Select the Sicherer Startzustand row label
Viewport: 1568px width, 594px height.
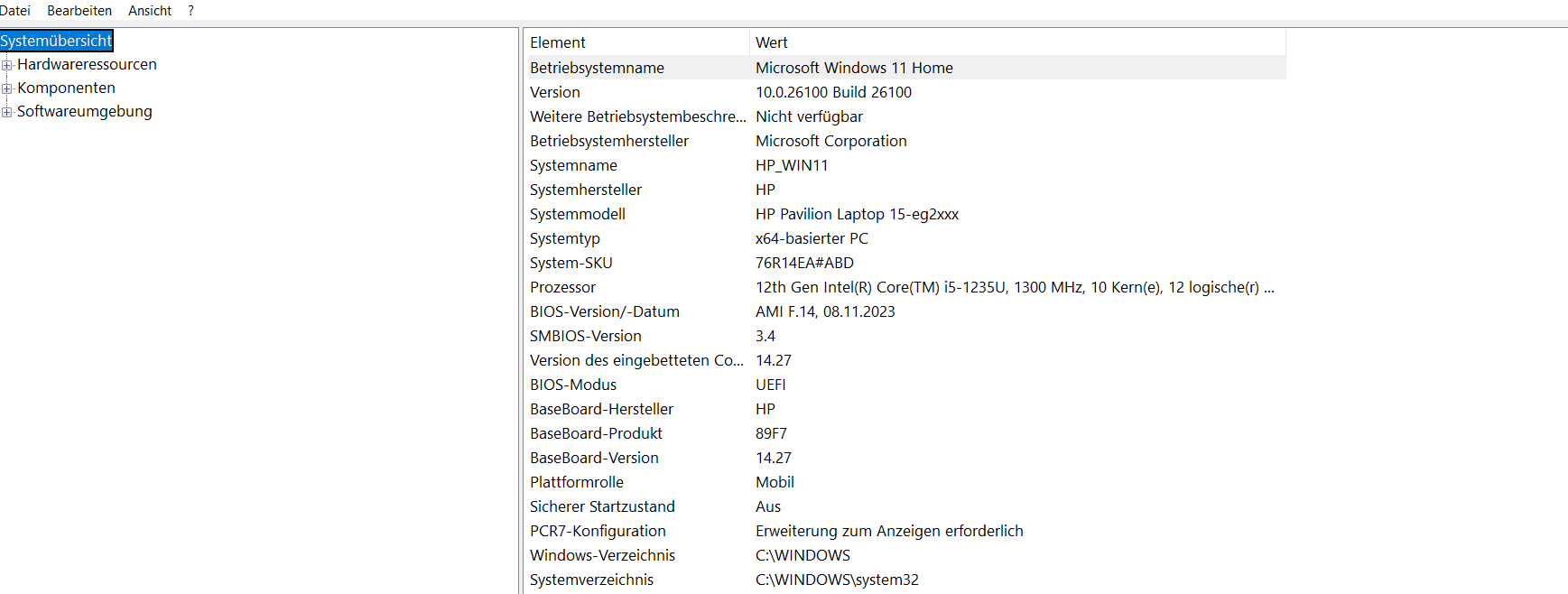[602, 506]
